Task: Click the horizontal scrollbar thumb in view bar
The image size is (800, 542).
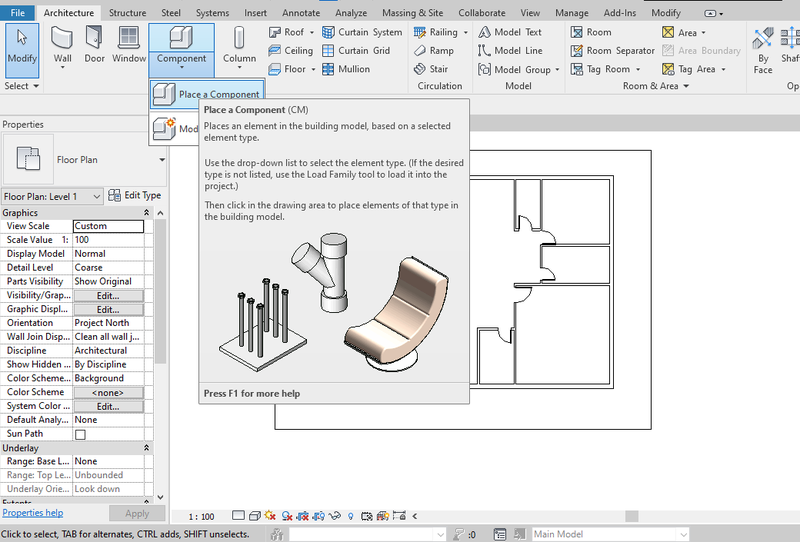Action: (632, 516)
